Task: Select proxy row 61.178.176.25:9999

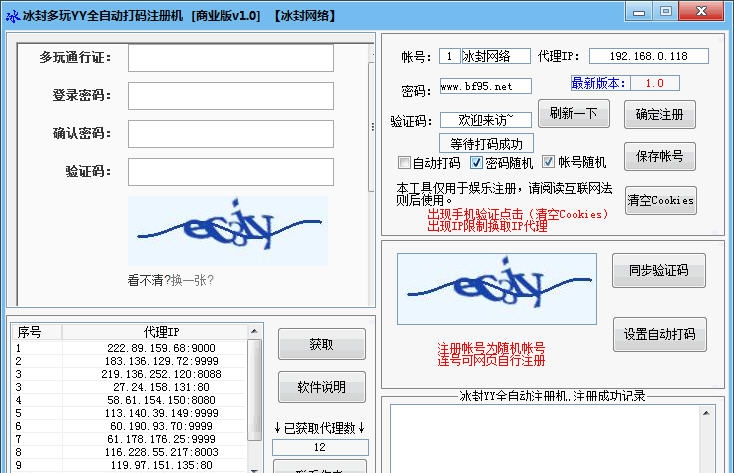Action: [130, 439]
